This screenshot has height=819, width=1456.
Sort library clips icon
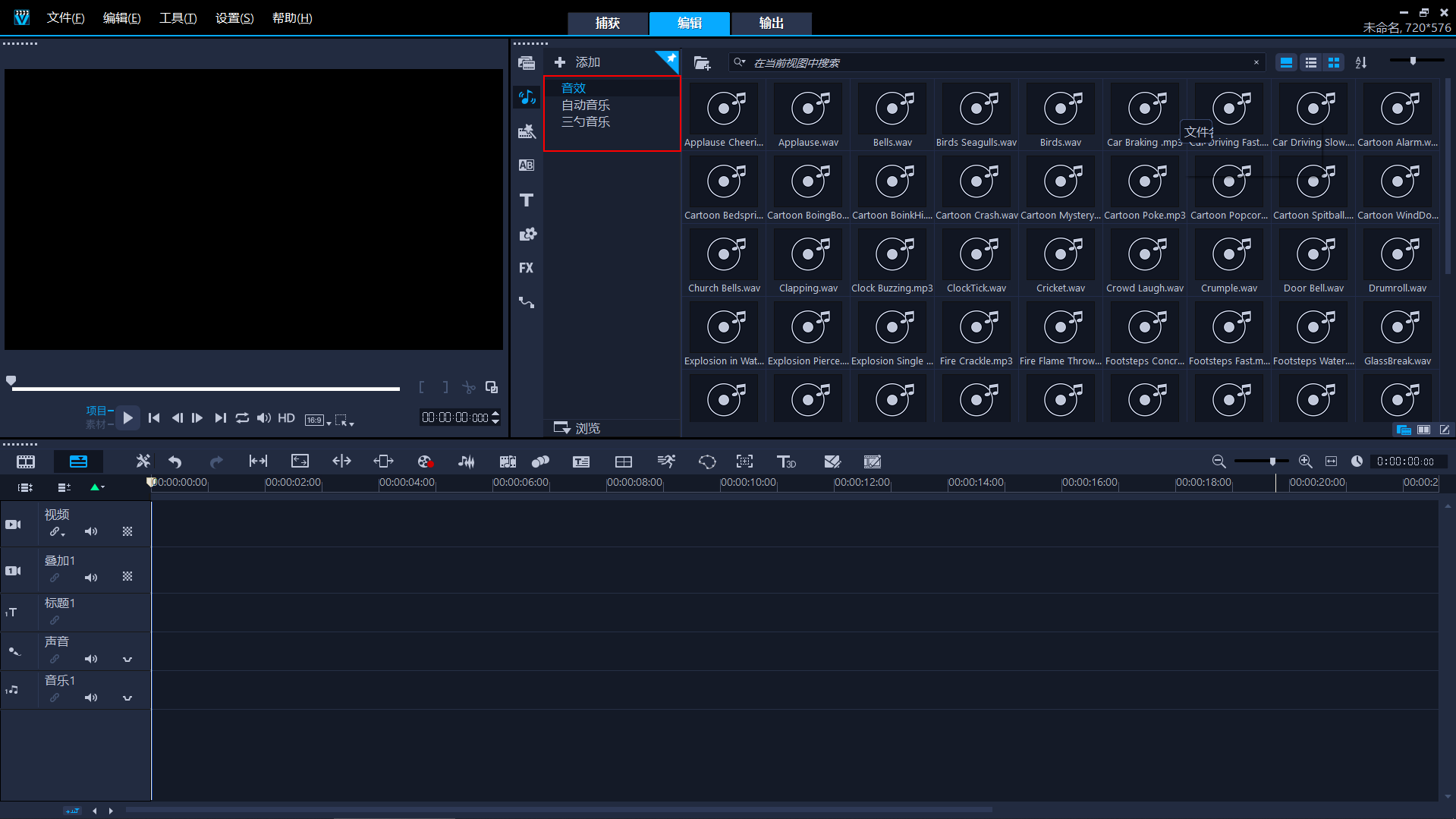pyautogui.click(x=1361, y=63)
